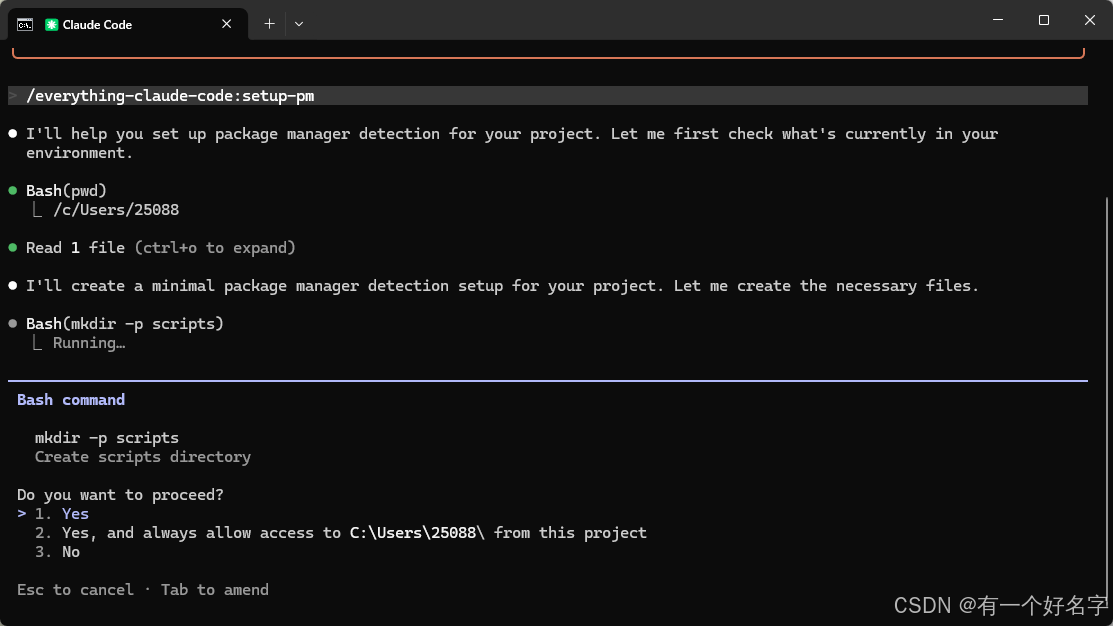Click the /everything-claude-code:setup-pm command line
Image resolution: width=1113 pixels, height=626 pixels.
point(547,96)
